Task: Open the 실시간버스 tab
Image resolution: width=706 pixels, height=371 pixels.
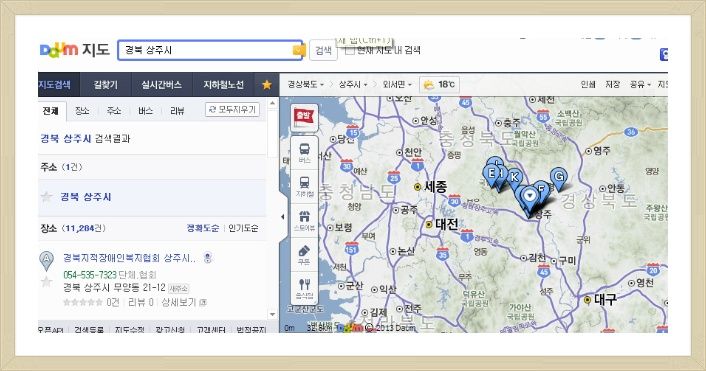Action: [x=161, y=85]
